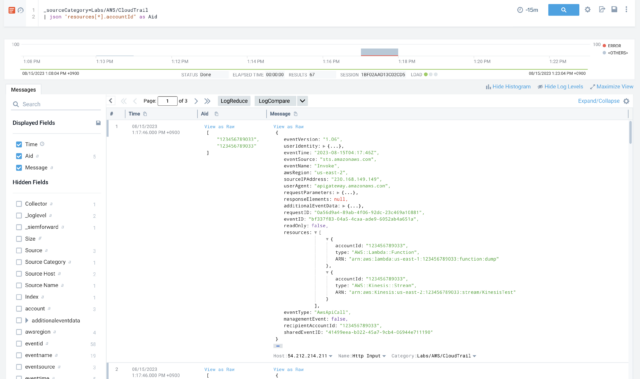Click the sort icon in the Time column header
Image resolution: width=640 pixels, height=379 pixels.
tap(145, 114)
